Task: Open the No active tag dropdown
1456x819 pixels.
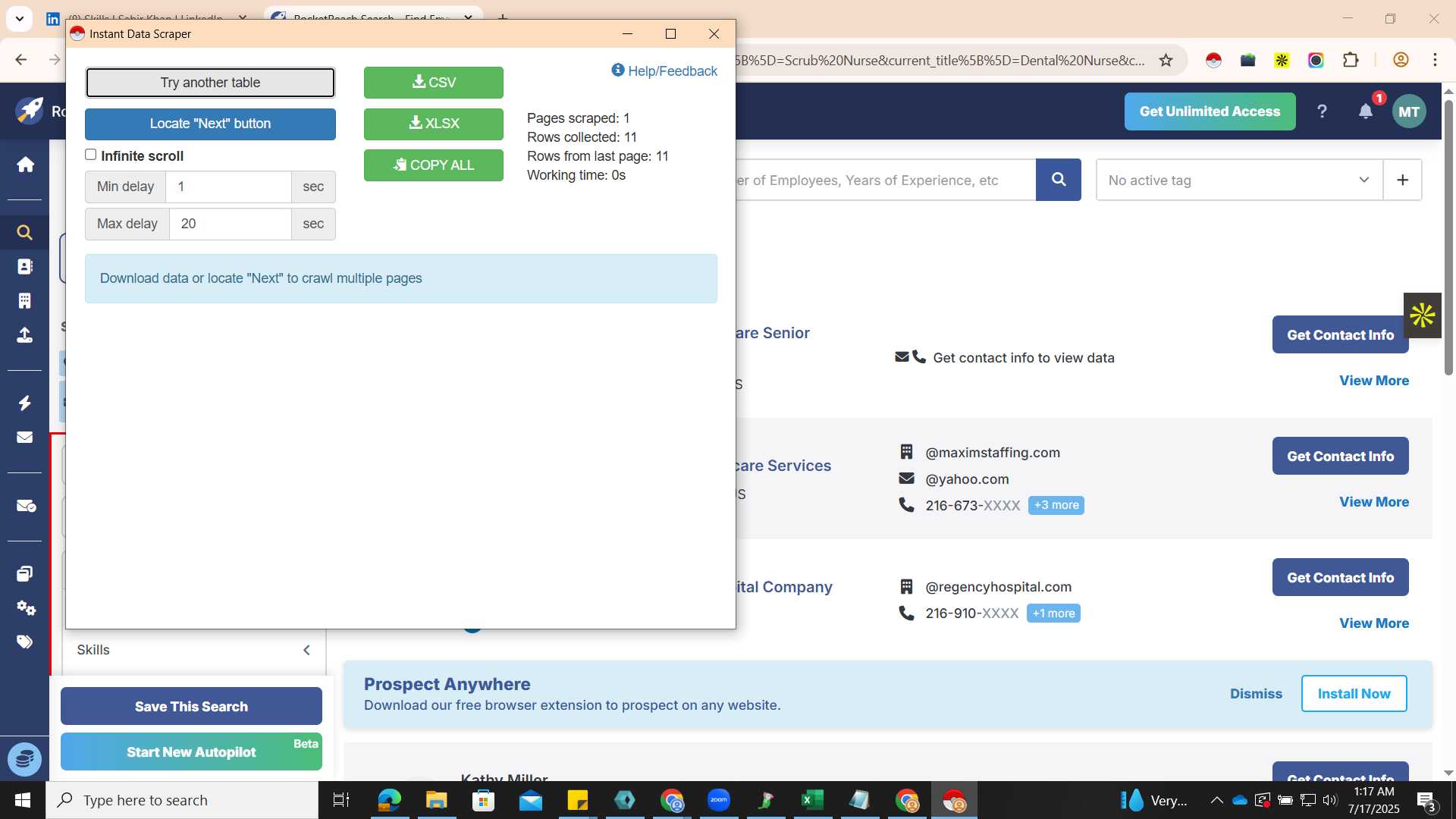Action: pyautogui.click(x=1239, y=180)
